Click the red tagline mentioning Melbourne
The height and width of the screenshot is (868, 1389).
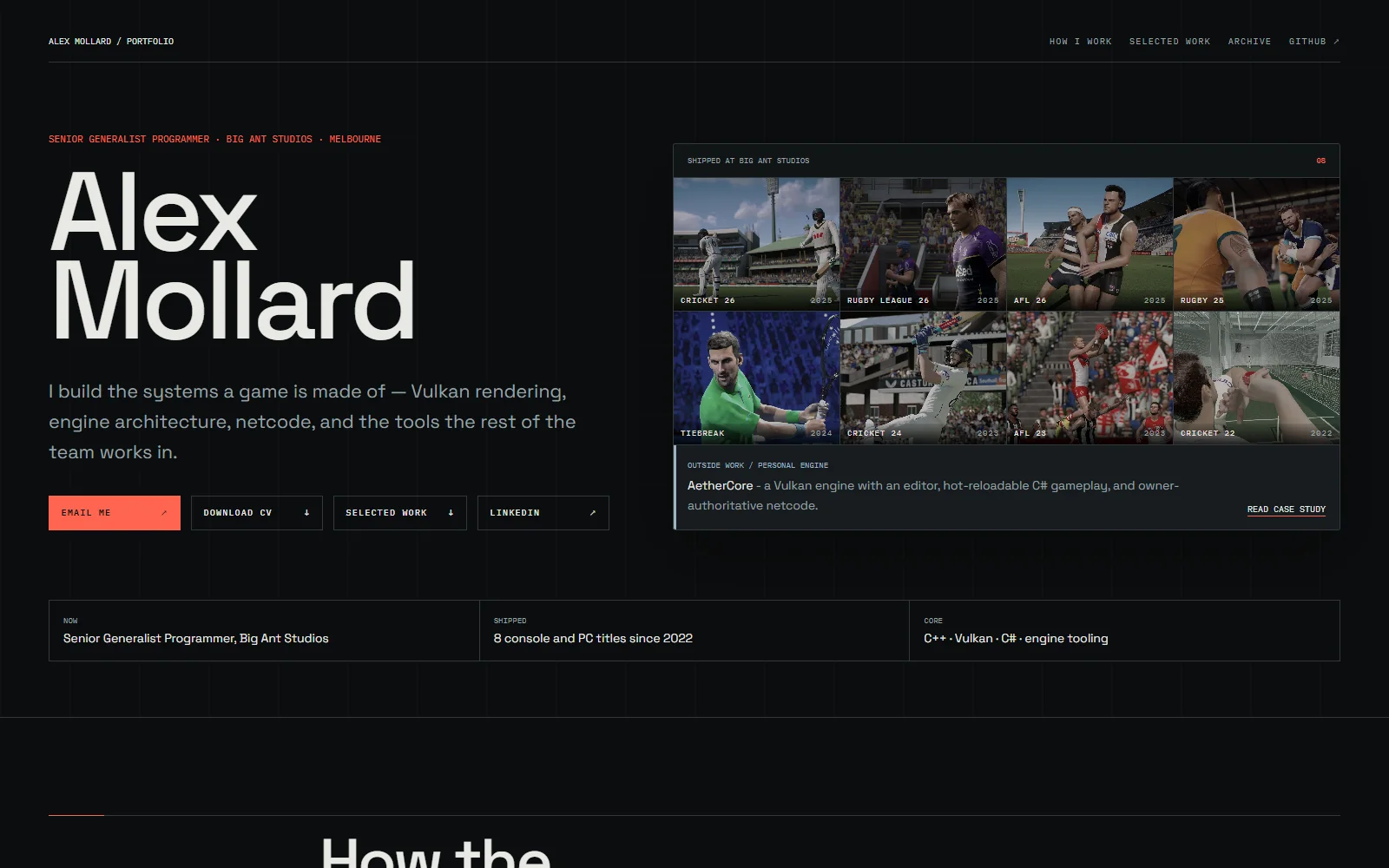point(214,139)
